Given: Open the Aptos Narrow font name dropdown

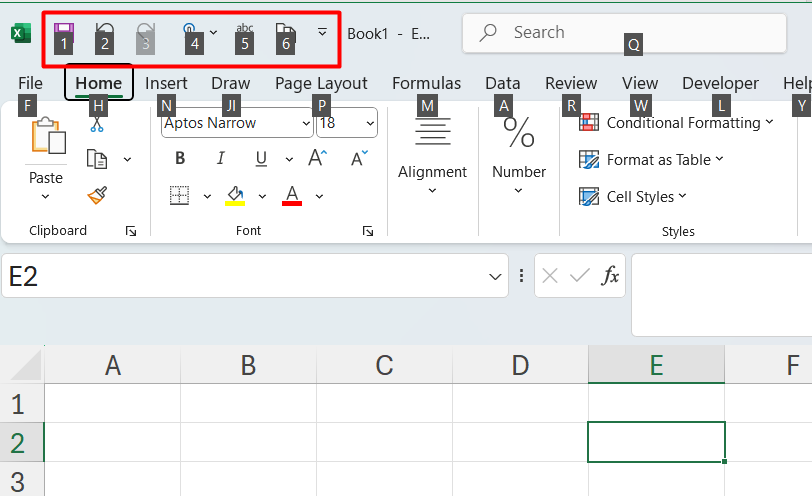Looking at the screenshot, I should click(306, 123).
